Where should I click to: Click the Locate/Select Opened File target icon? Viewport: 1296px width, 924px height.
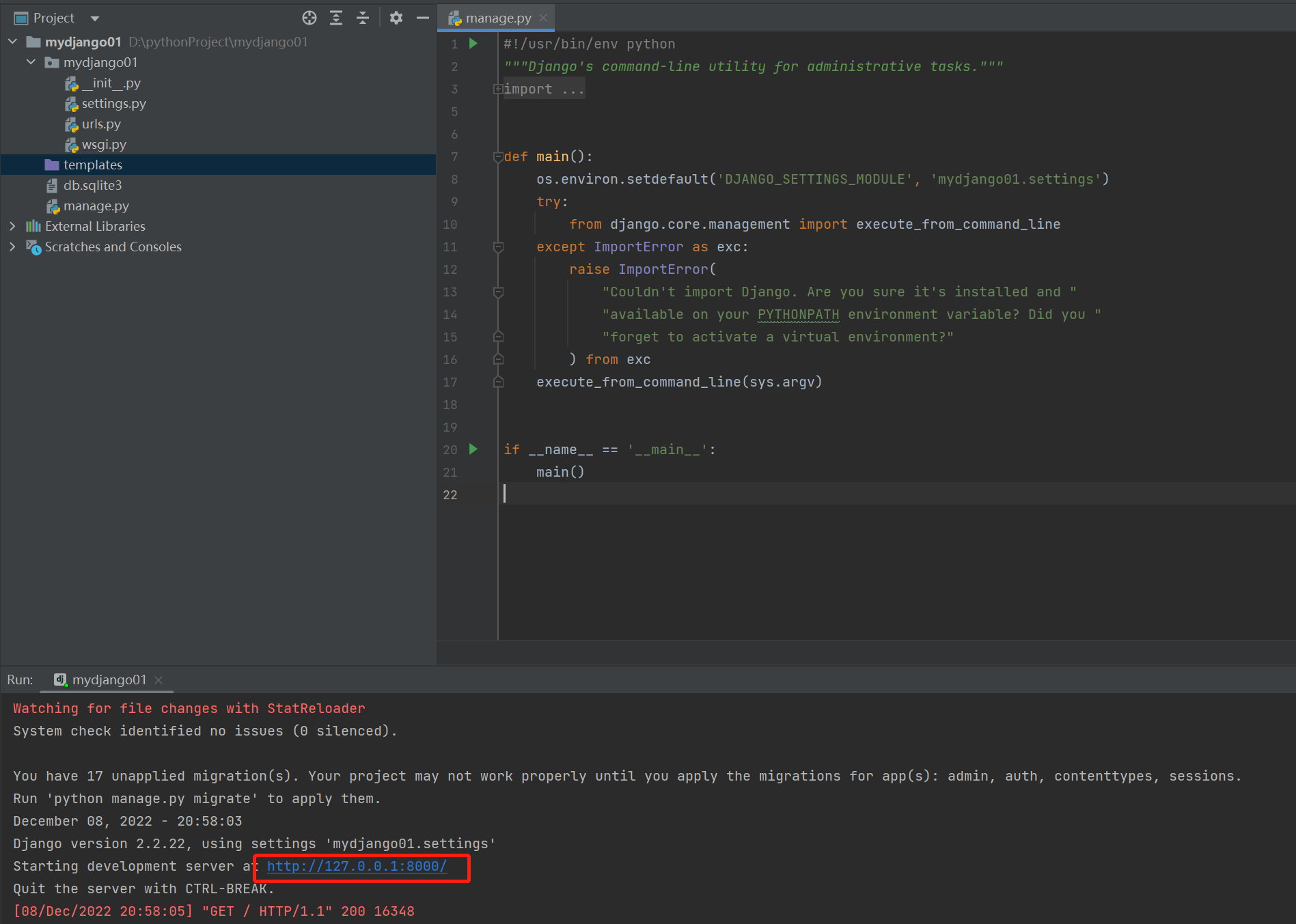[309, 18]
